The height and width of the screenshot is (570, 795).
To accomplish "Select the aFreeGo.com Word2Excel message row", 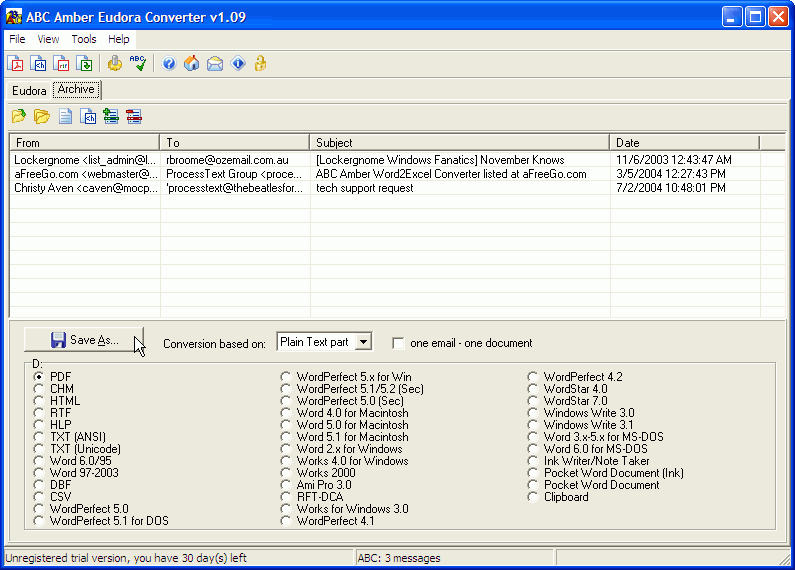I will click(x=397, y=174).
